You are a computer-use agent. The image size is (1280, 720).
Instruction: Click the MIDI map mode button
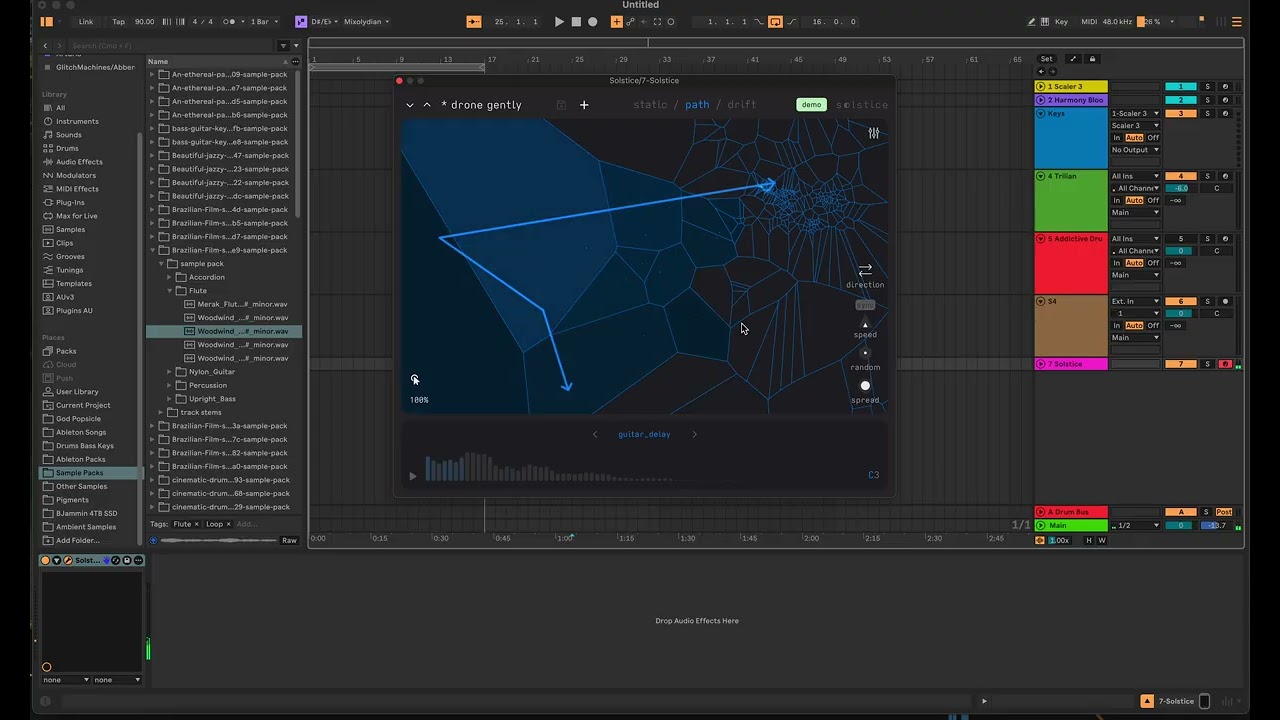1089,22
